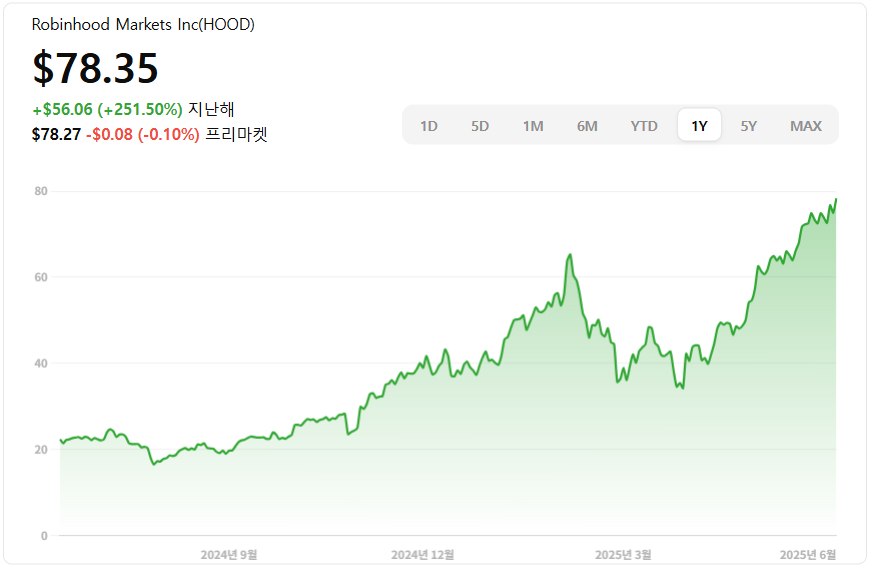
Task: Click the 80 y-axis value
Action: pos(41,191)
